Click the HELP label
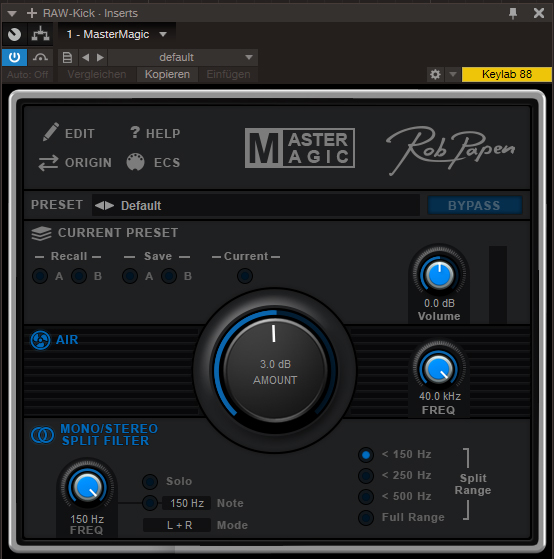 163,134
